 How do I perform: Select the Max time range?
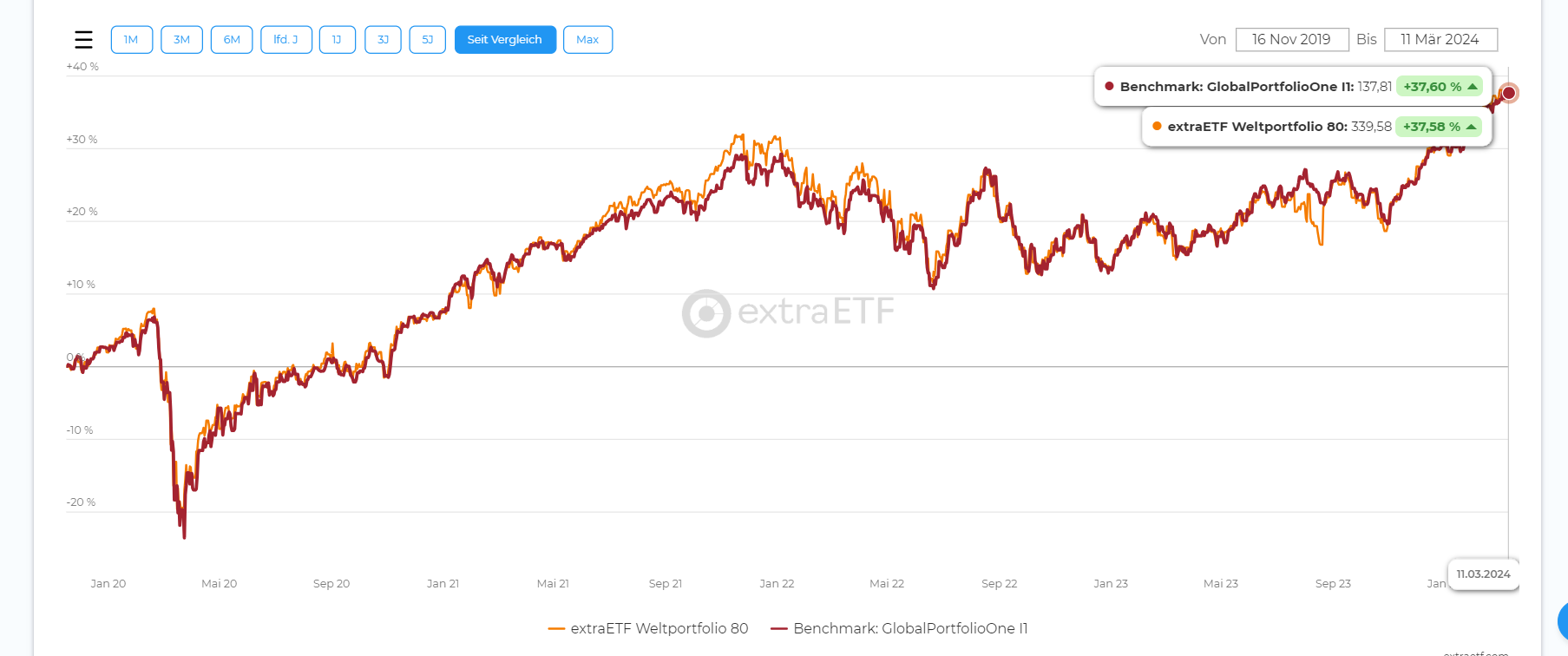[587, 40]
